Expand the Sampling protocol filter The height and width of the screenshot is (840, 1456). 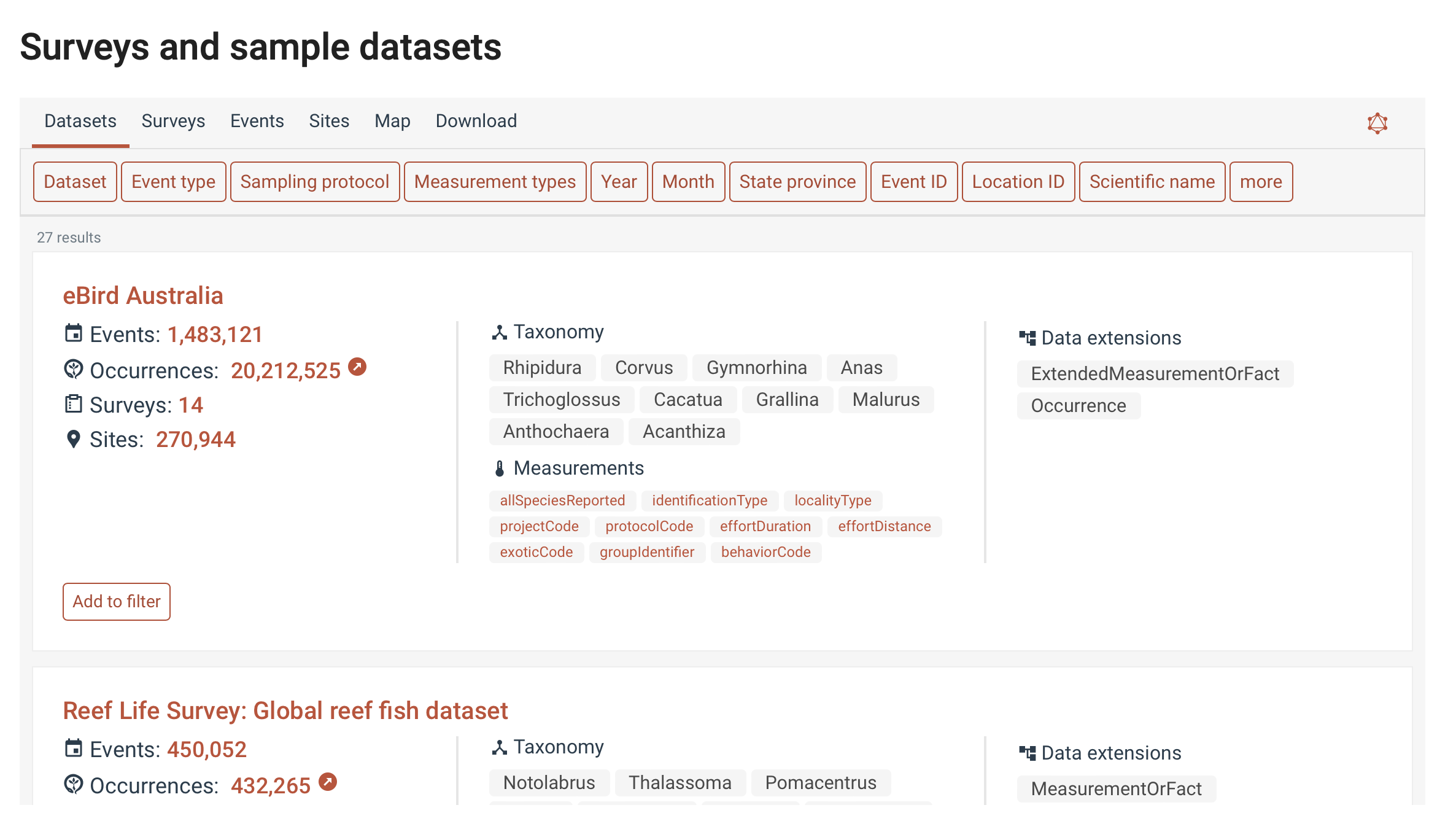coord(314,182)
